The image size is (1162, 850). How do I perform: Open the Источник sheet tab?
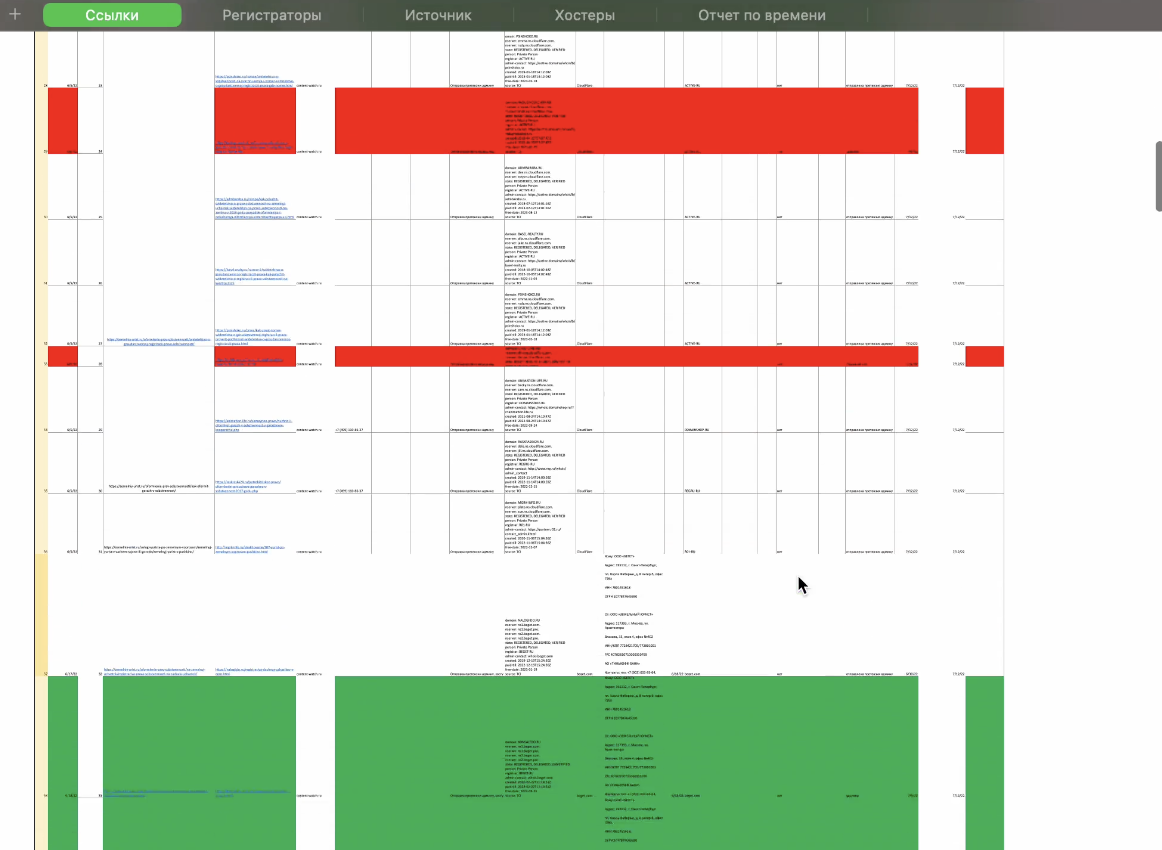coord(438,15)
